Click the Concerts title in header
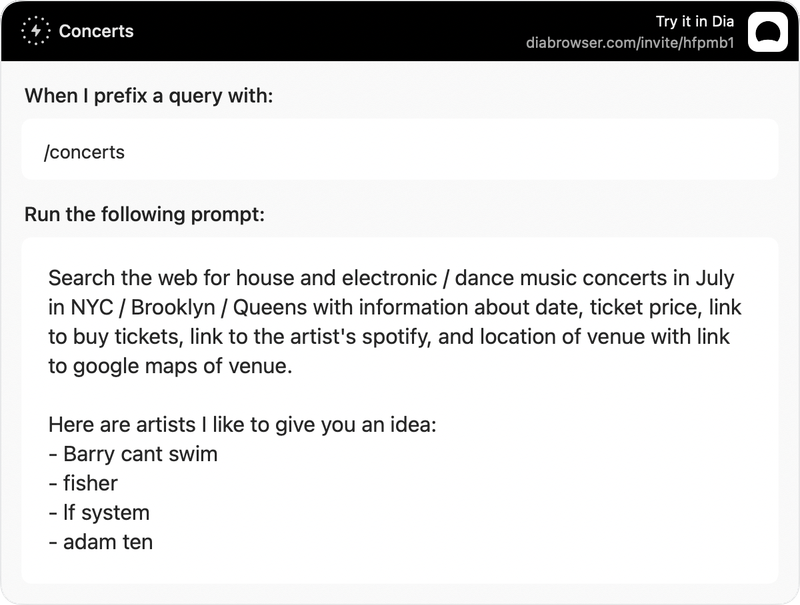 click(x=96, y=31)
